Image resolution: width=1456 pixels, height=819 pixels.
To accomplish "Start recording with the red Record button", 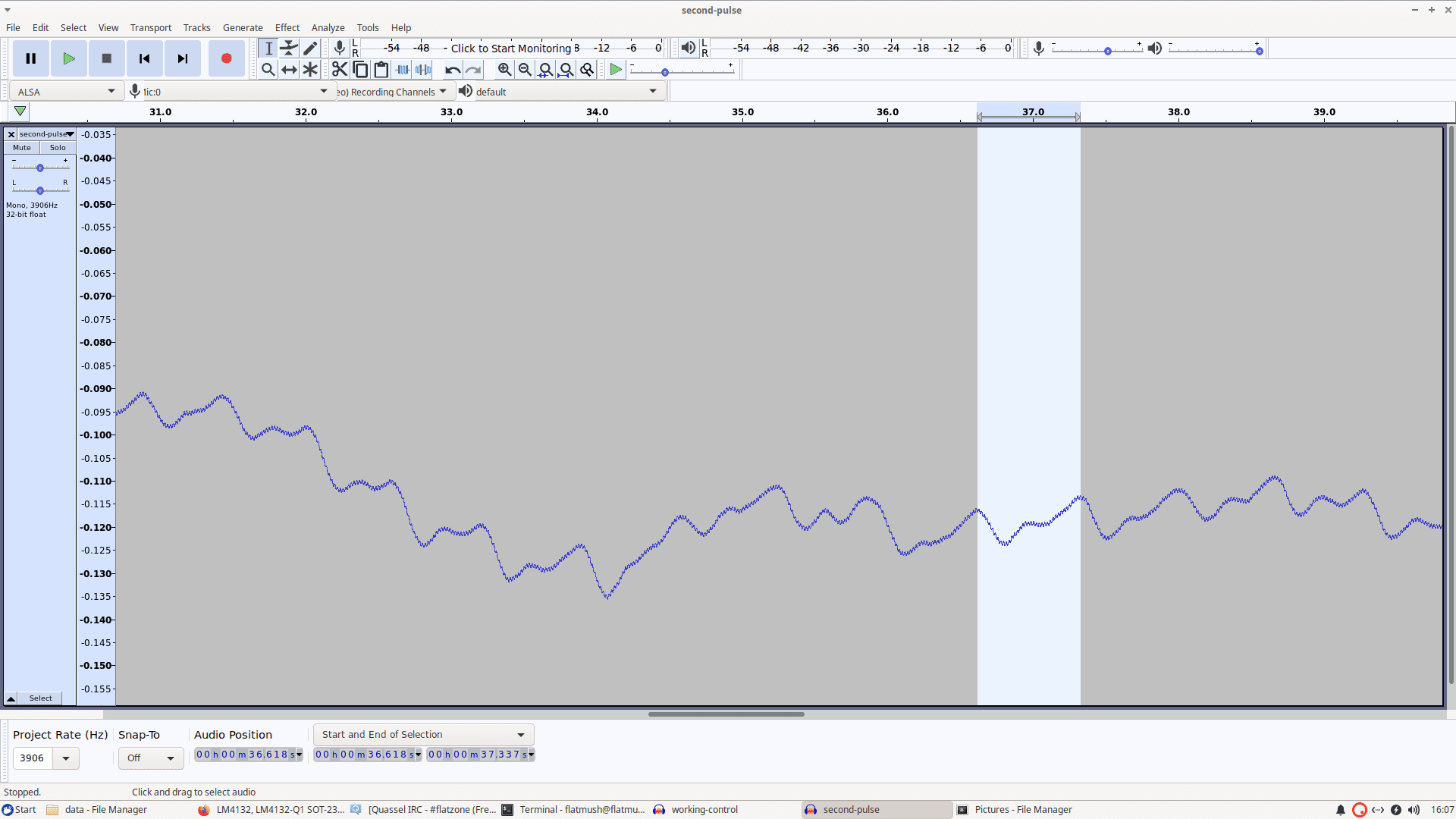I will coord(226,58).
